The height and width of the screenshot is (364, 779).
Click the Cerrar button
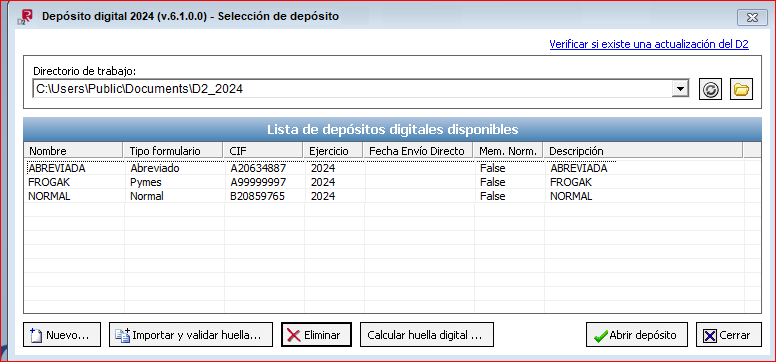tap(729, 335)
